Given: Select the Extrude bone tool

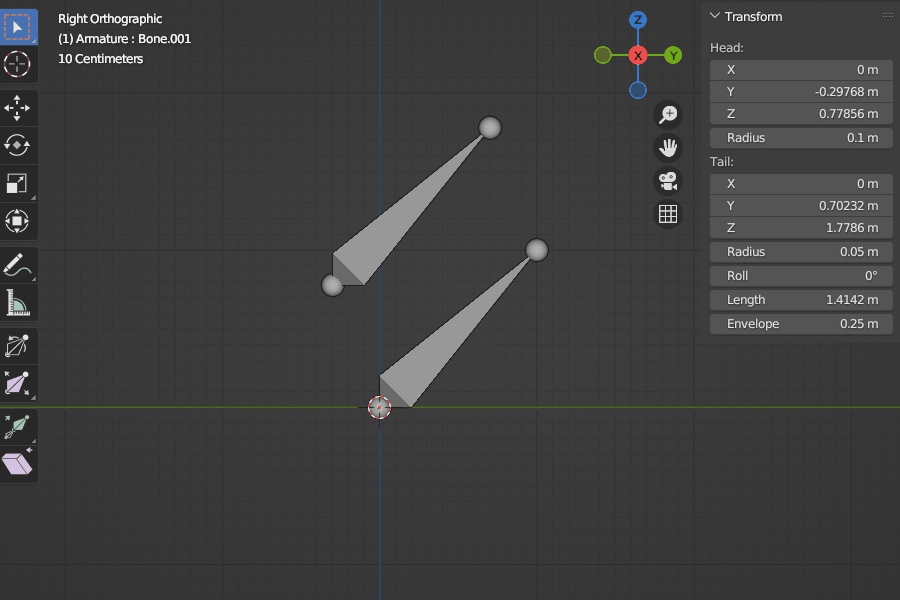Looking at the screenshot, I should pos(18,428).
